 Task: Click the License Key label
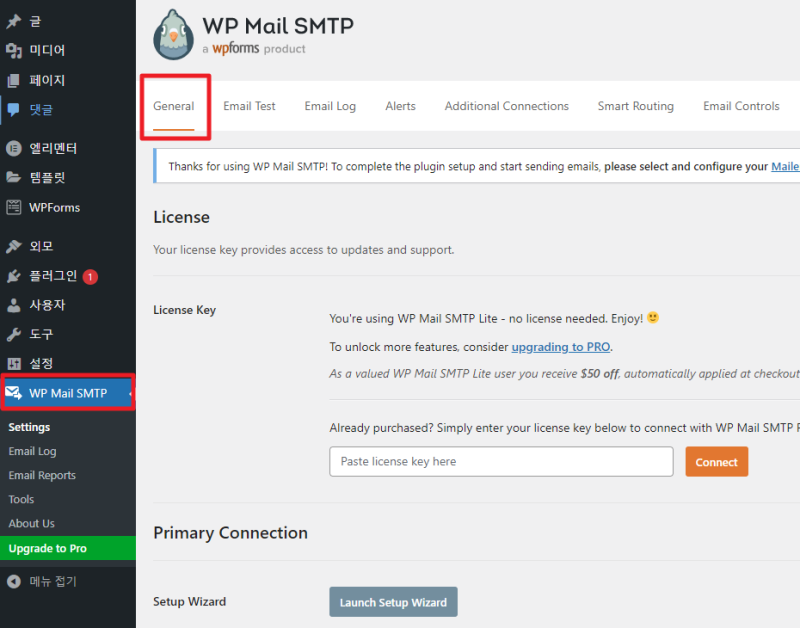point(184,310)
